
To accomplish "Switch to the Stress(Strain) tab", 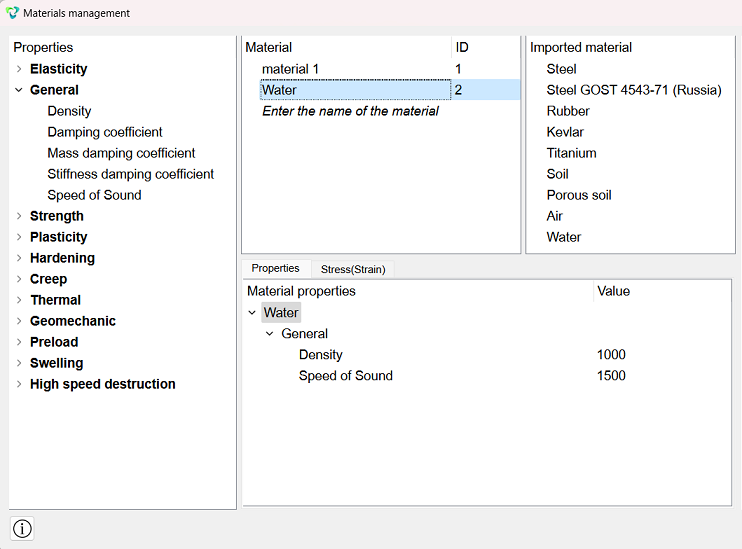I will [353, 269].
